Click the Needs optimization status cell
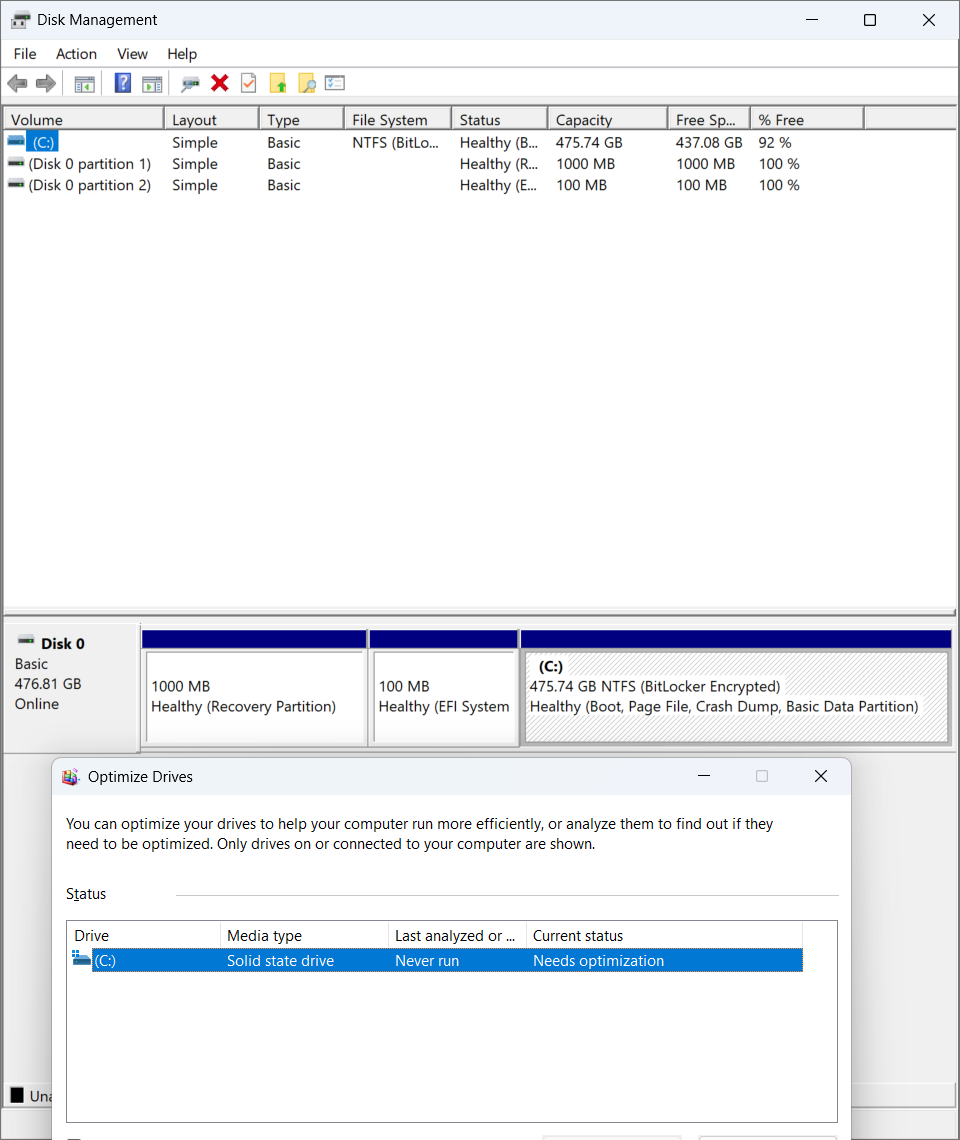The height and width of the screenshot is (1140, 960). [599, 960]
